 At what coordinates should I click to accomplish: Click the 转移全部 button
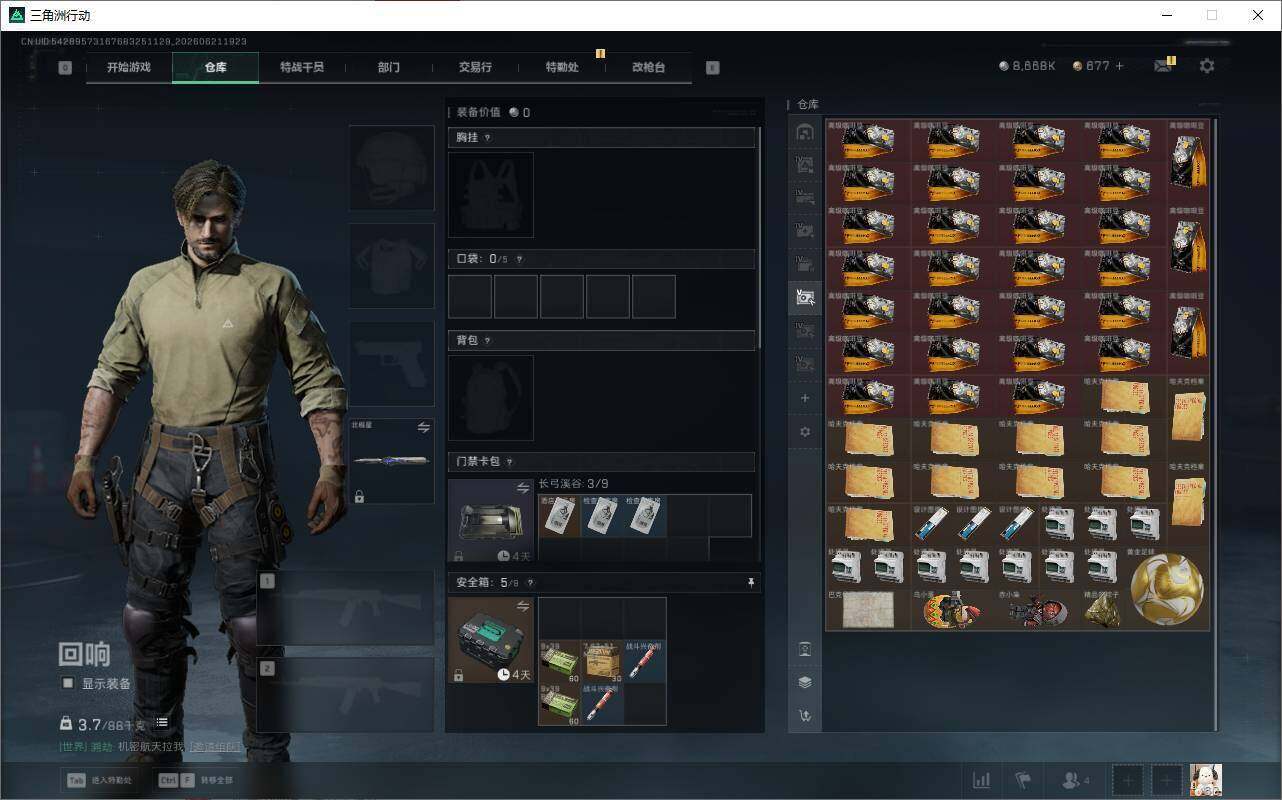(197, 780)
